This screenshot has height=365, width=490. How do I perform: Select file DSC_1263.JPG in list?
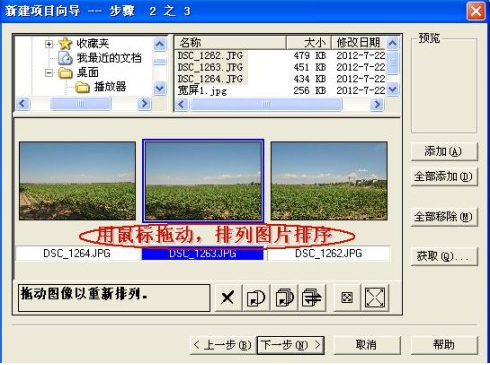211,67
